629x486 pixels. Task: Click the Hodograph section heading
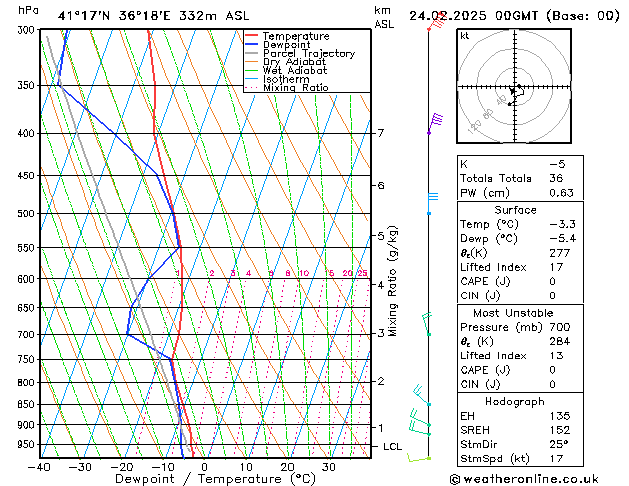click(x=515, y=401)
